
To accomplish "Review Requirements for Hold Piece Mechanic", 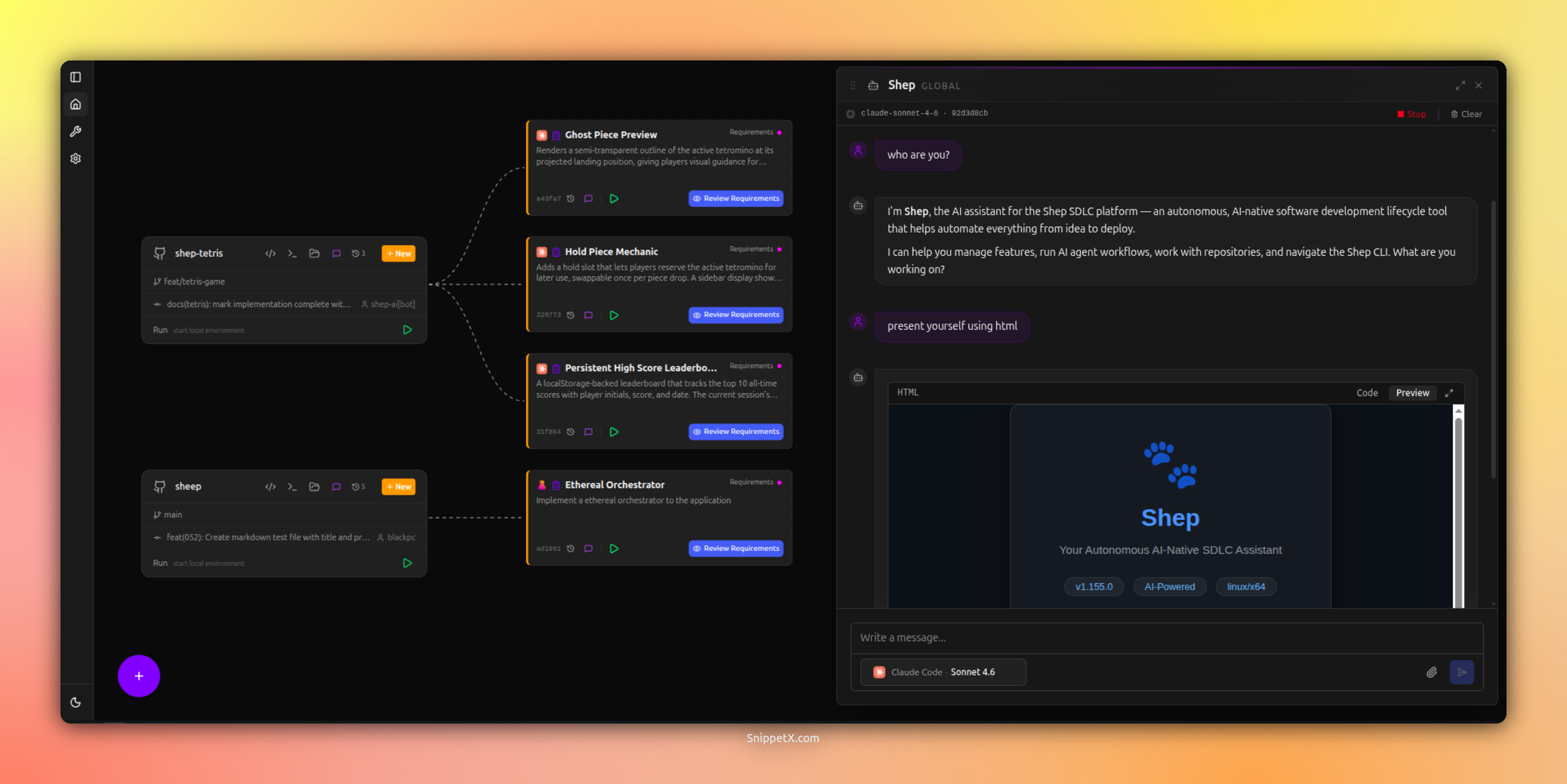I will click(735, 315).
